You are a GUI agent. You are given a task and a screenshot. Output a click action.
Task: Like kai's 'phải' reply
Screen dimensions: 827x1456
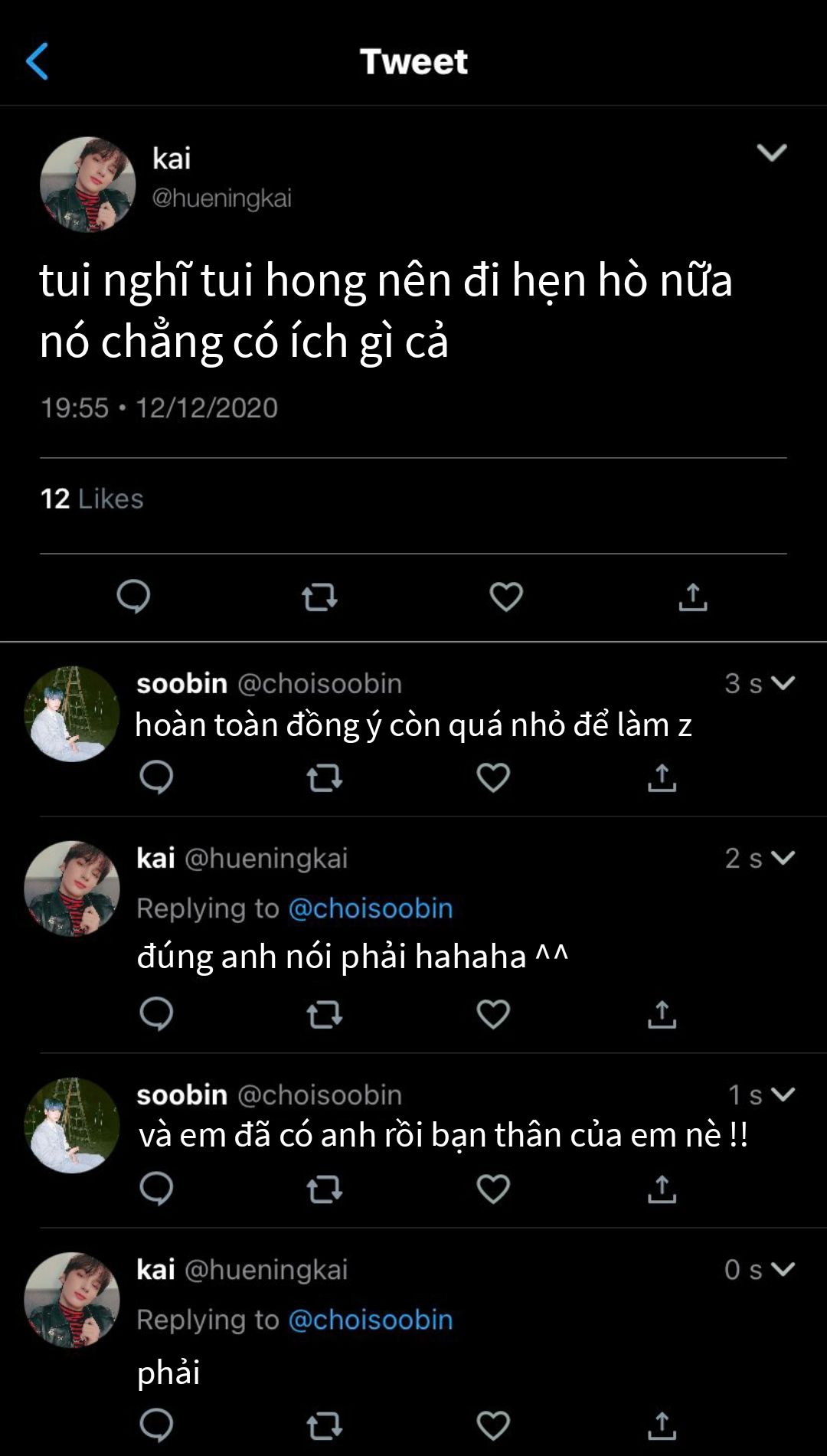493,1425
